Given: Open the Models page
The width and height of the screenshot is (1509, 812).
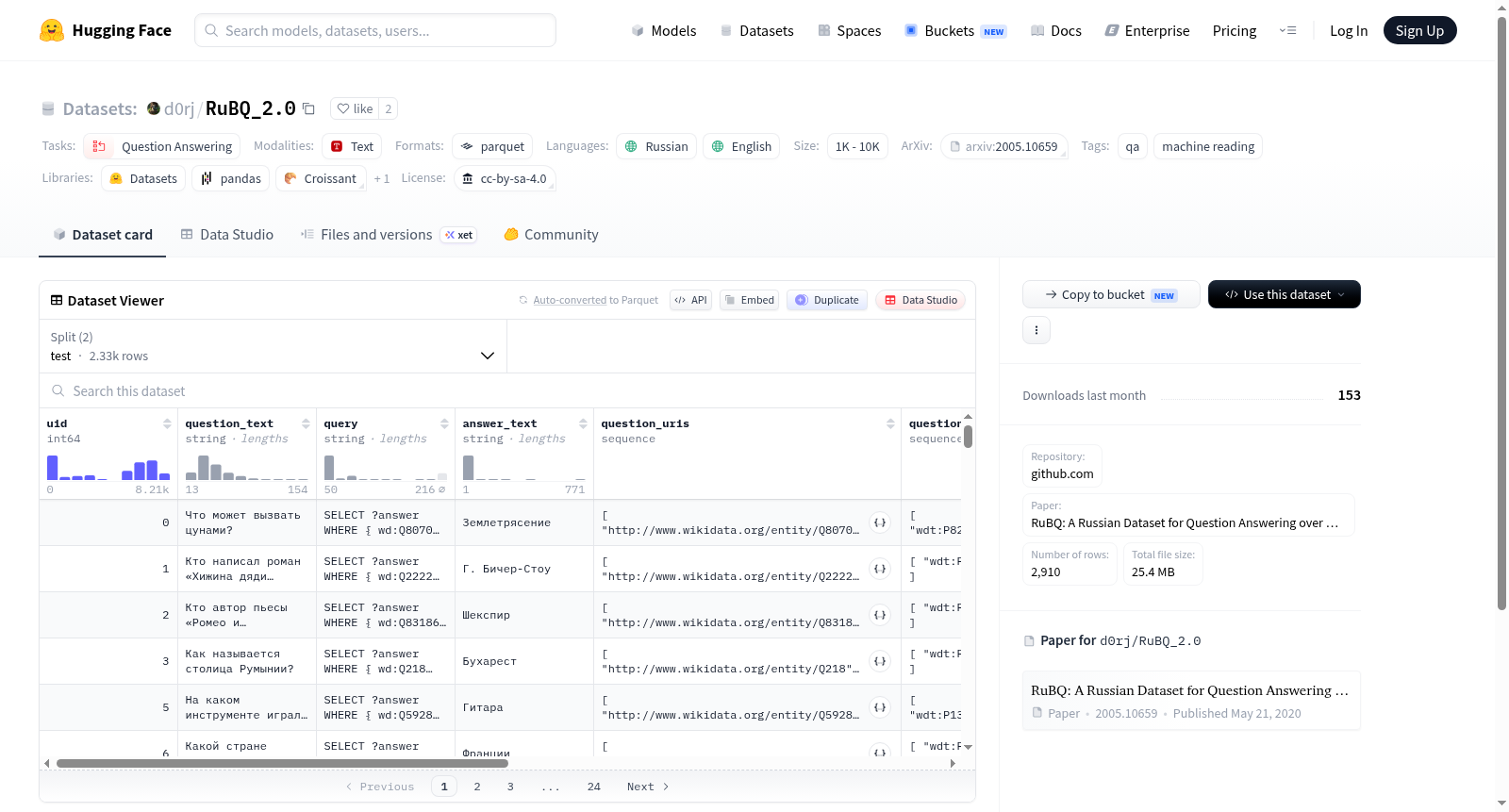Looking at the screenshot, I should [x=664, y=30].
